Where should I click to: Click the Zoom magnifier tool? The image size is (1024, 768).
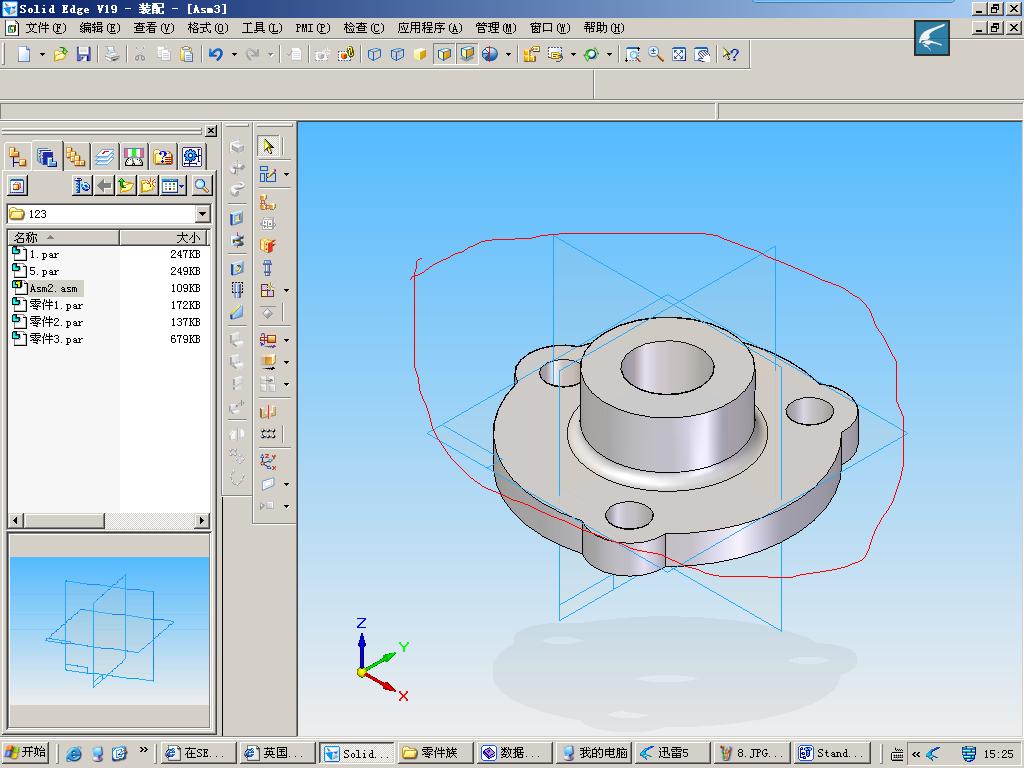(x=656, y=54)
